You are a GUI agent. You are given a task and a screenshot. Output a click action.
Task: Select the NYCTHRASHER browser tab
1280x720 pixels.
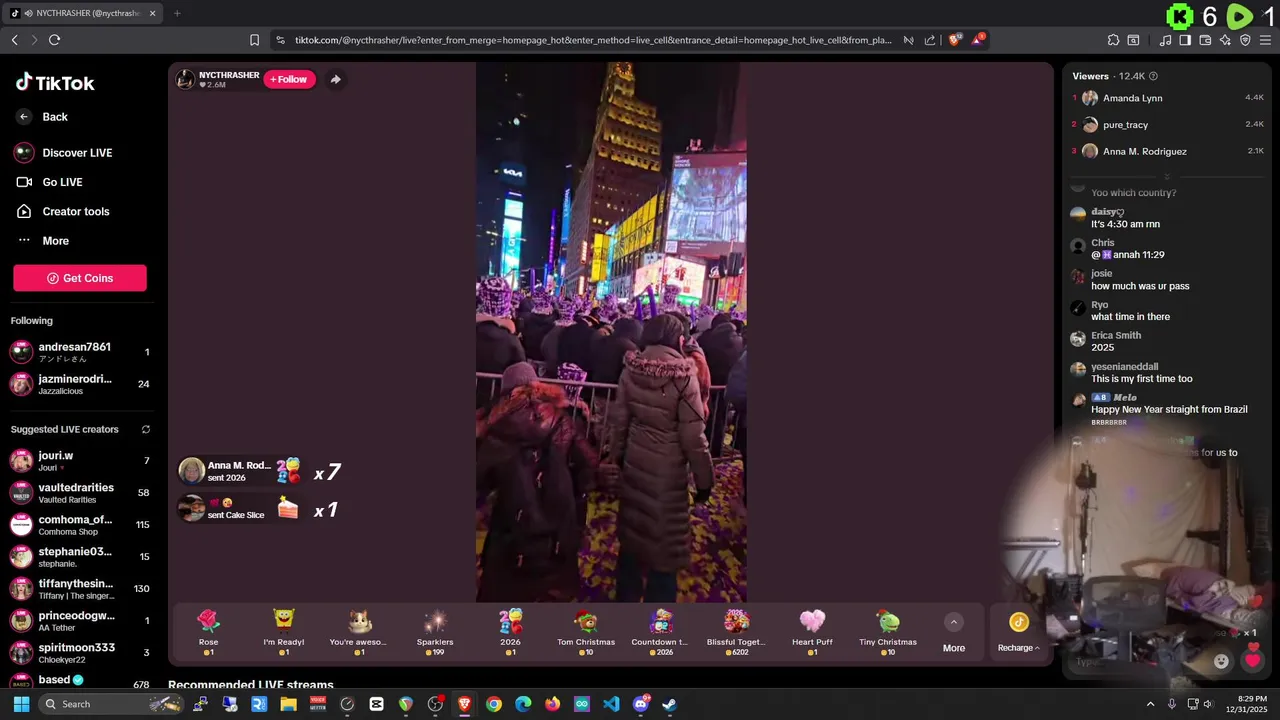(82, 13)
